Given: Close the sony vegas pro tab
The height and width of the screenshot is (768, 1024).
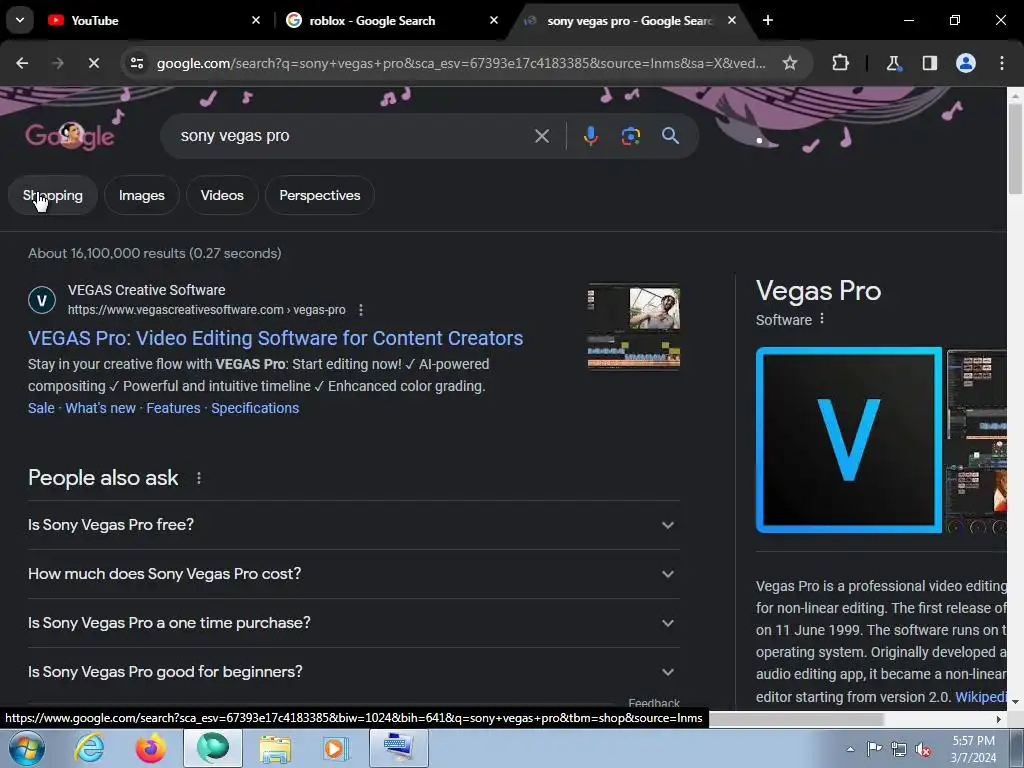Looking at the screenshot, I should pyautogui.click(x=731, y=20).
